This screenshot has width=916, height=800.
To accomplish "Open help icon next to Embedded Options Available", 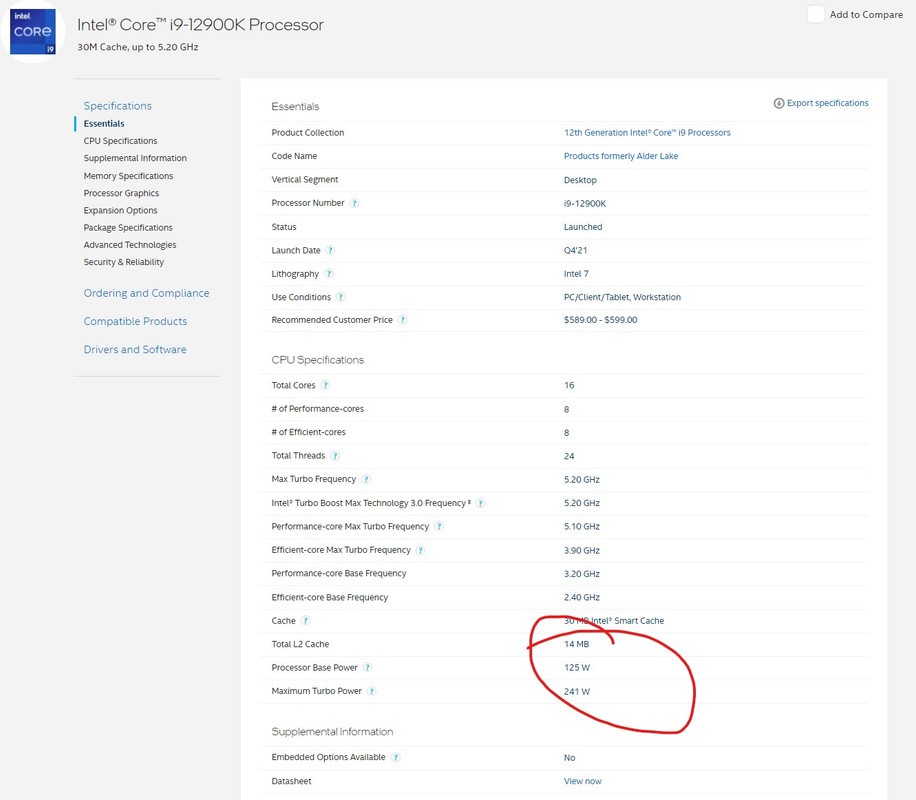I will tap(395, 757).
